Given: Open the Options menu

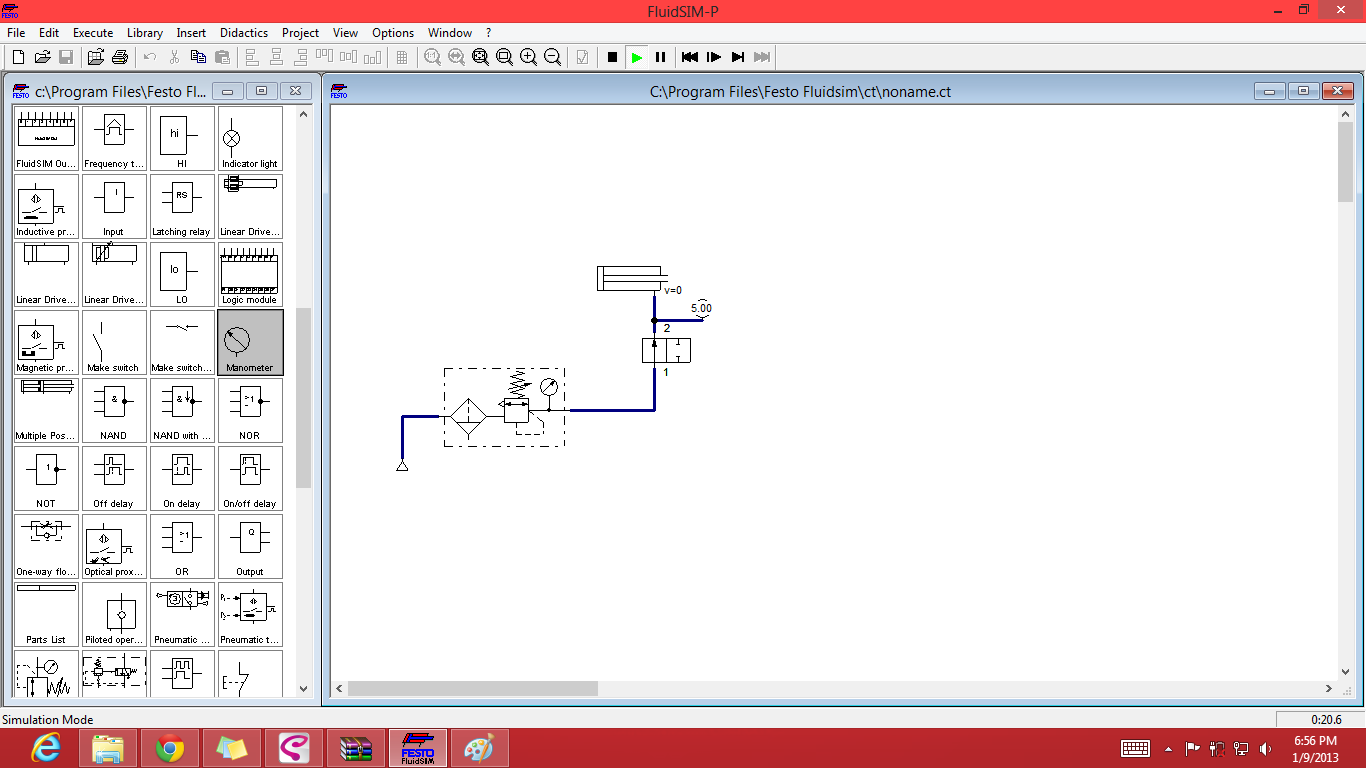Looking at the screenshot, I should (x=393, y=33).
